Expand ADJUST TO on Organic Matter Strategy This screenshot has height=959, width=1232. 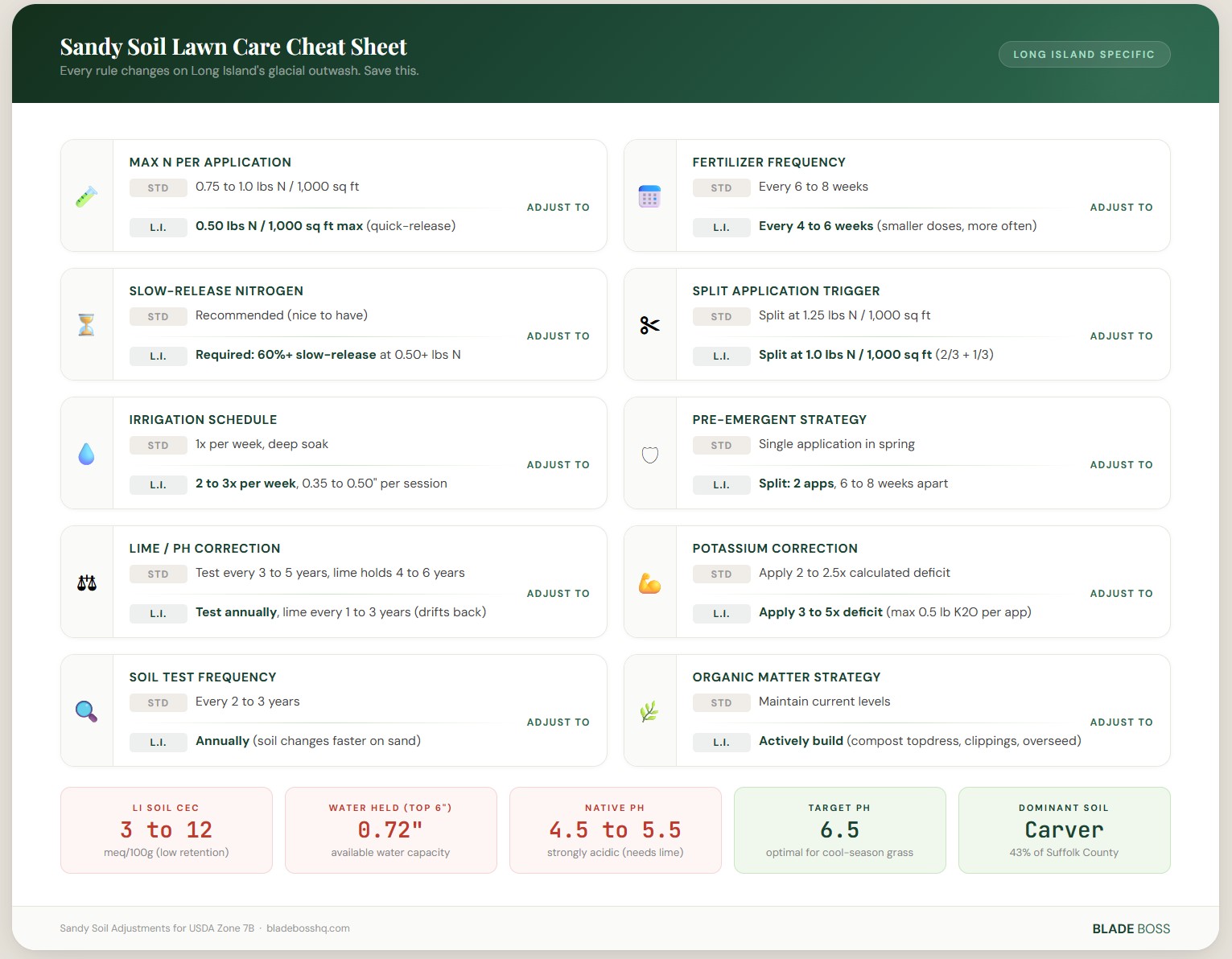click(x=1121, y=722)
